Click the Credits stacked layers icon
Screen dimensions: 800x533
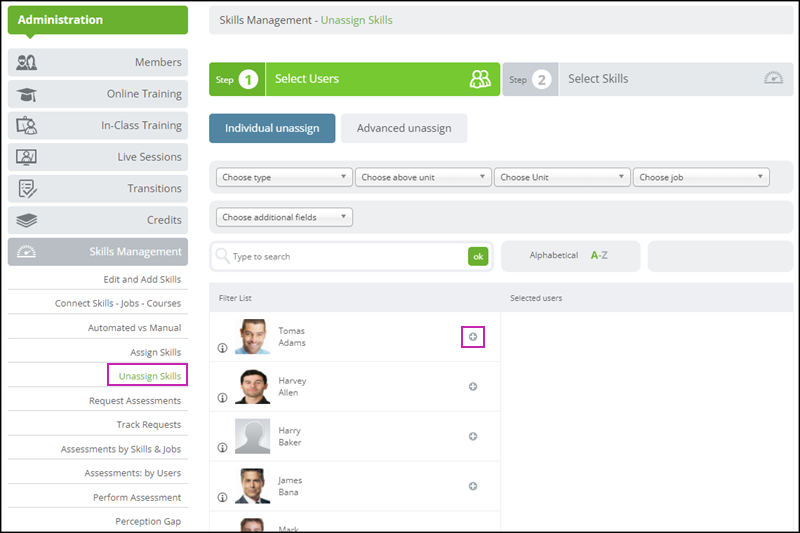tap(27, 220)
